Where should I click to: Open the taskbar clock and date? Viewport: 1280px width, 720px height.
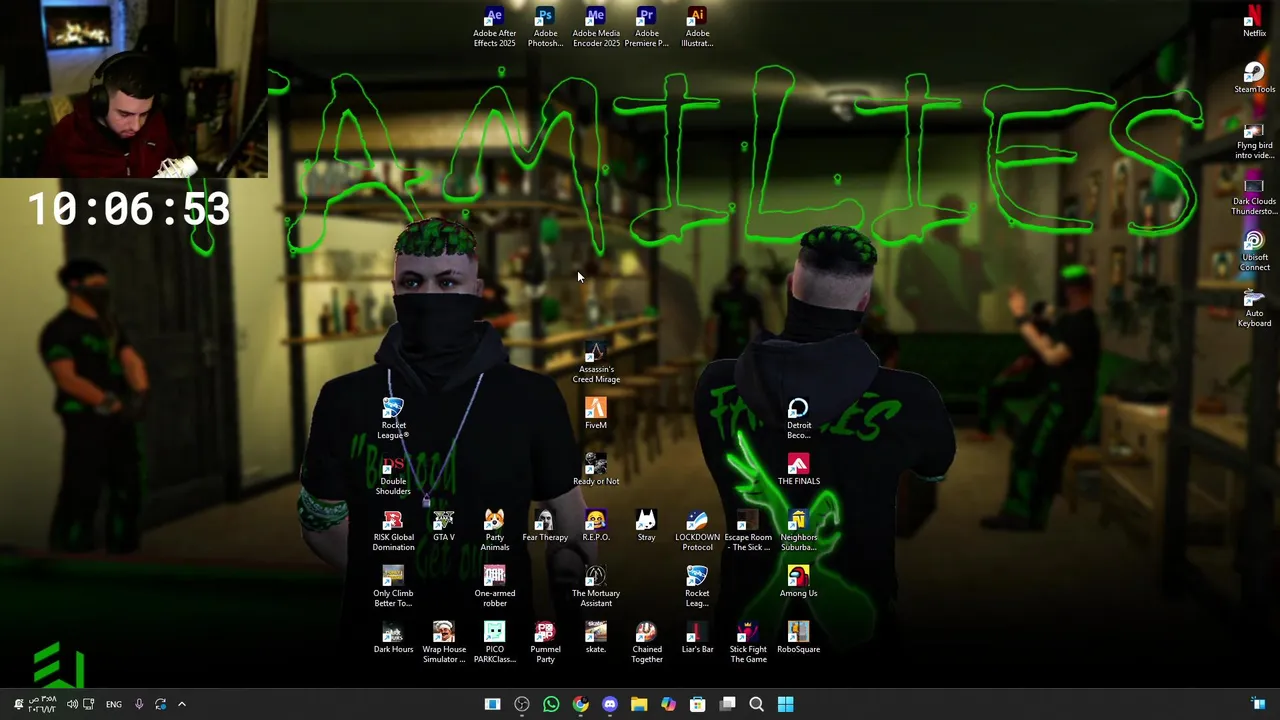pyautogui.click(x=42, y=704)
